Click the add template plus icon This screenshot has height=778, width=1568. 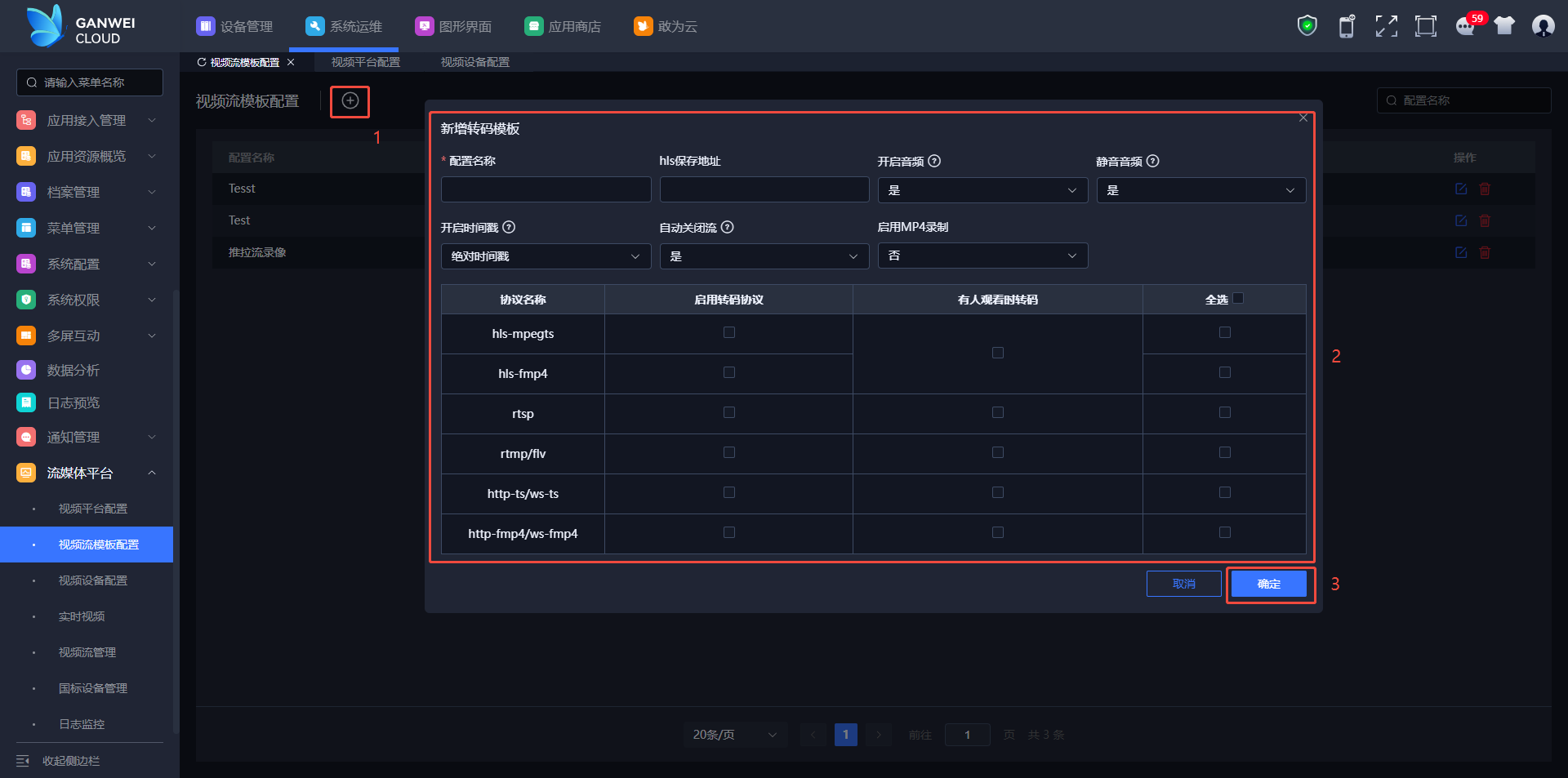[350, 101]
